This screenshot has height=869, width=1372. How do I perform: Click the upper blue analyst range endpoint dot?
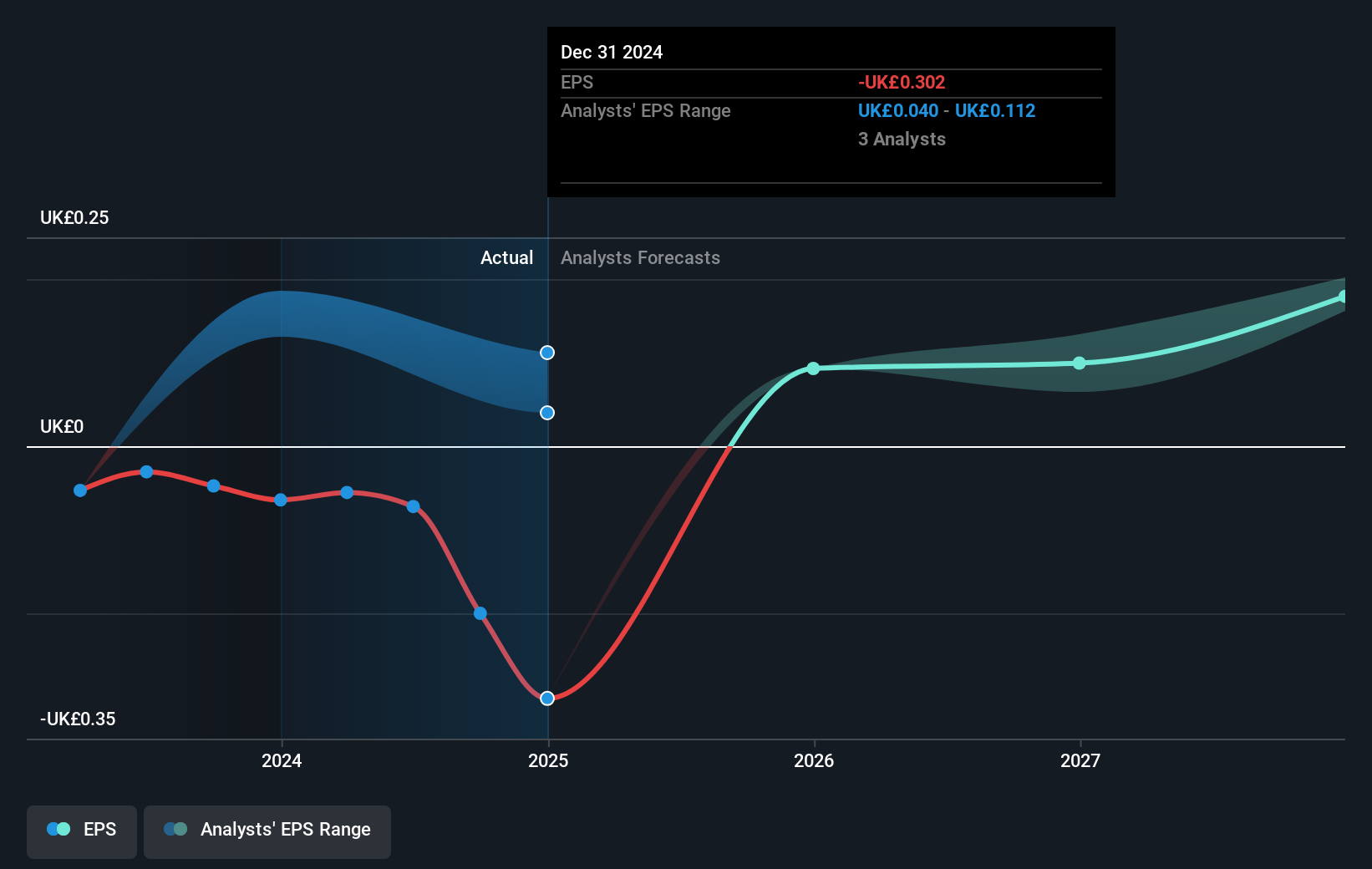[x=547, y=352]
